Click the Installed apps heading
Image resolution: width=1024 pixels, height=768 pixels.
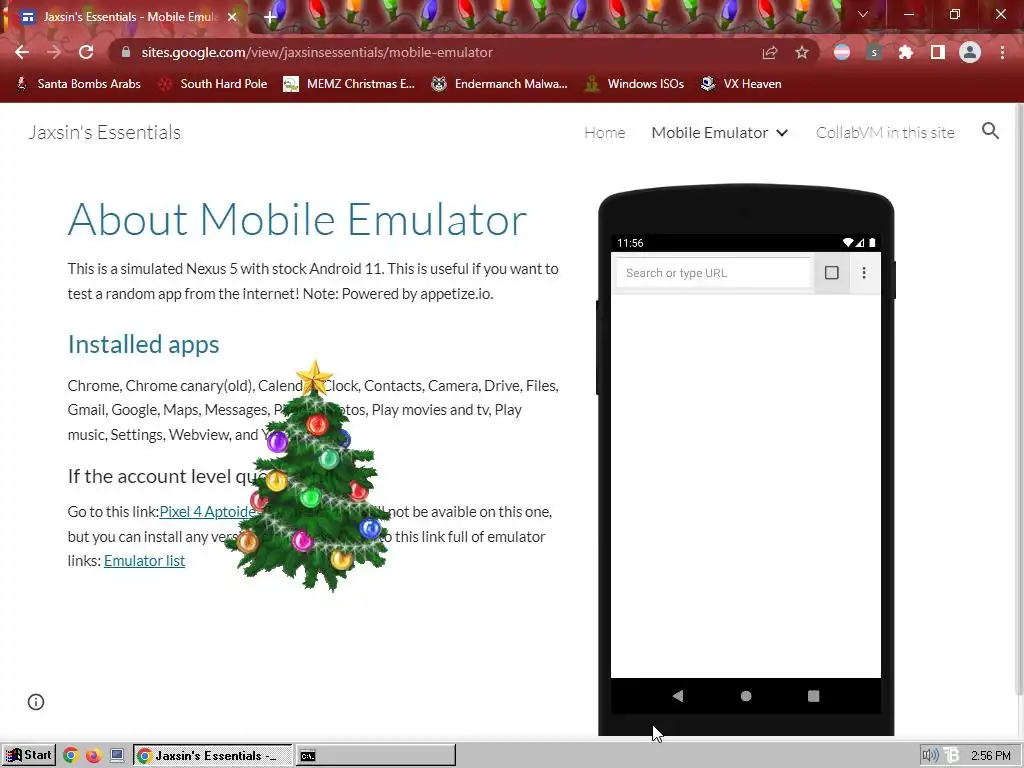tap(144, 344)
